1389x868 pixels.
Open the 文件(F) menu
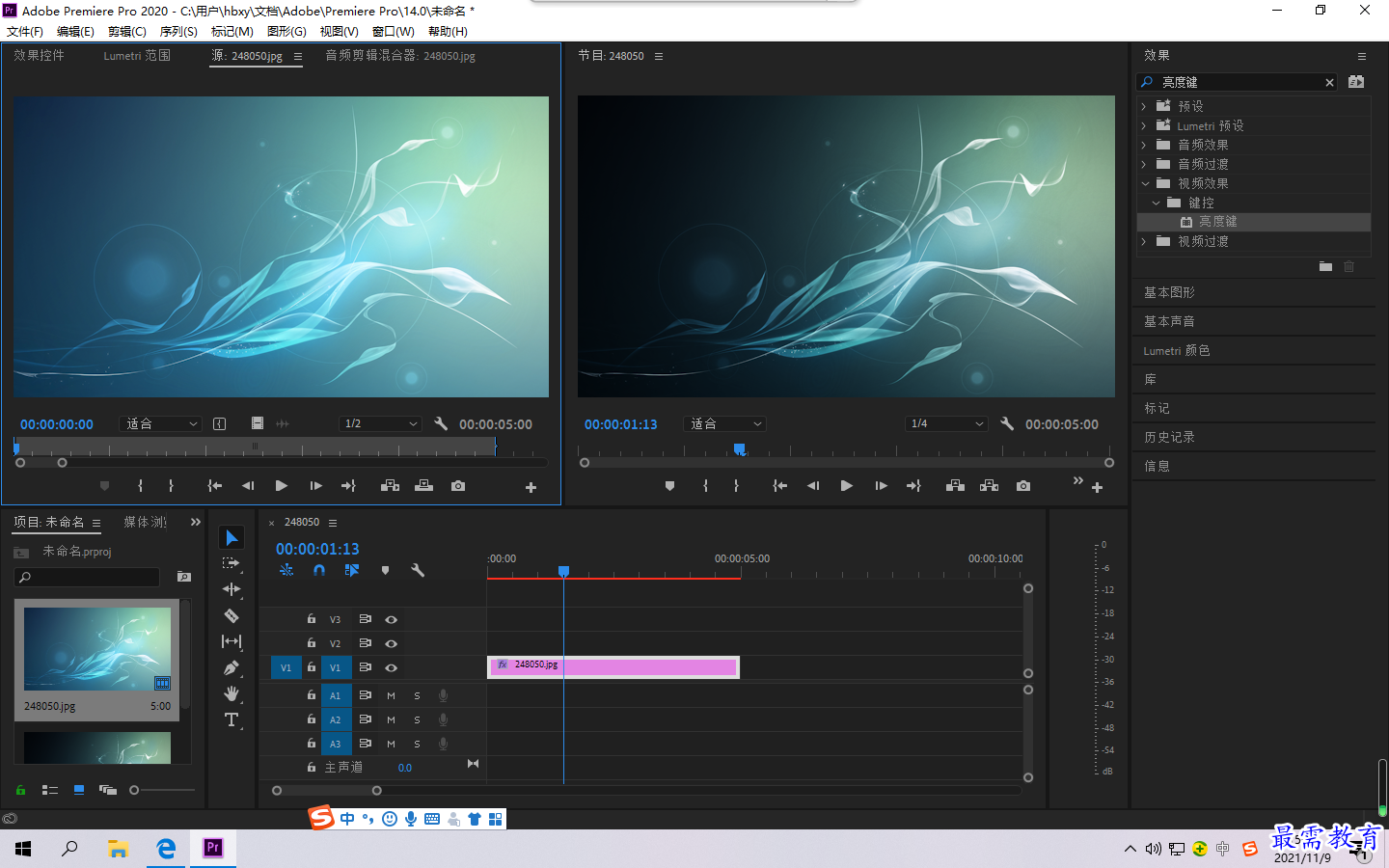[25, 32]
